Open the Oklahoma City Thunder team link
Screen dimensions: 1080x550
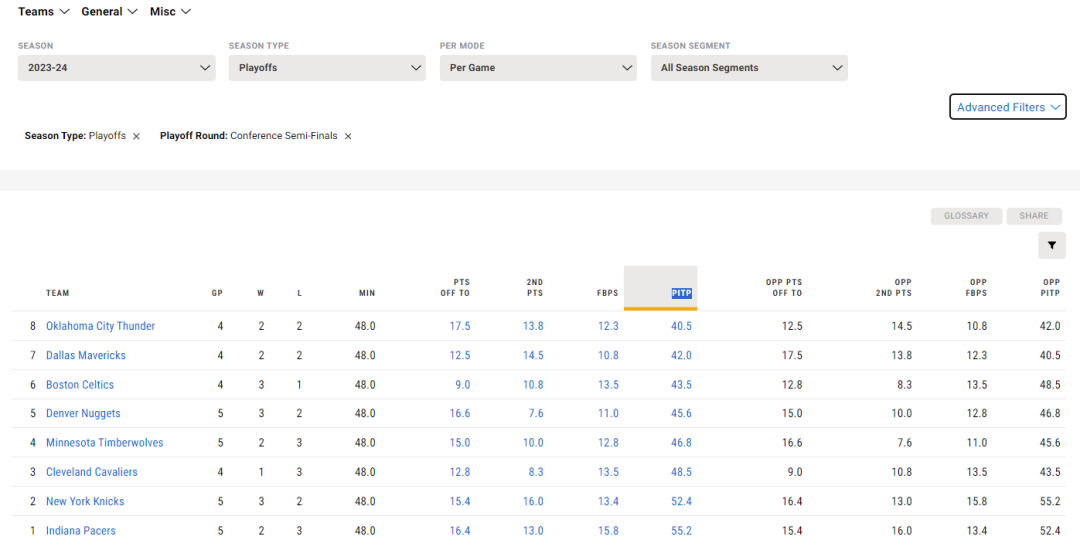tap(101, 326)
